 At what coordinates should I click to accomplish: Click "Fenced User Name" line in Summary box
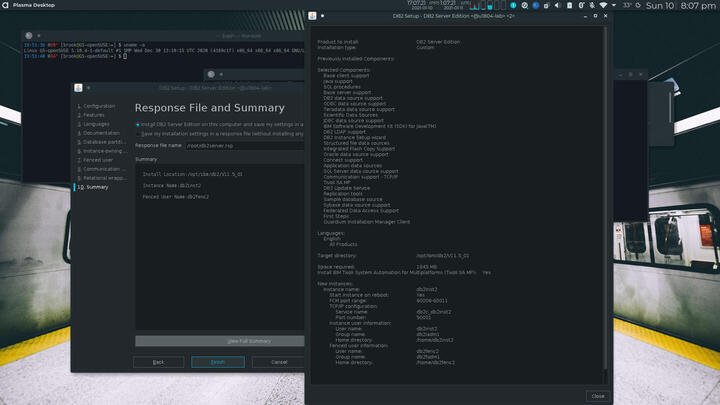point(175,197)
